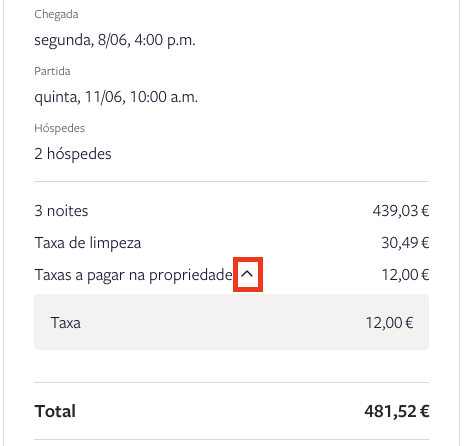This screenshot has height=446, width=464.
Task: Select the departure date quinta, 11/06
Action: pos(80,97)
